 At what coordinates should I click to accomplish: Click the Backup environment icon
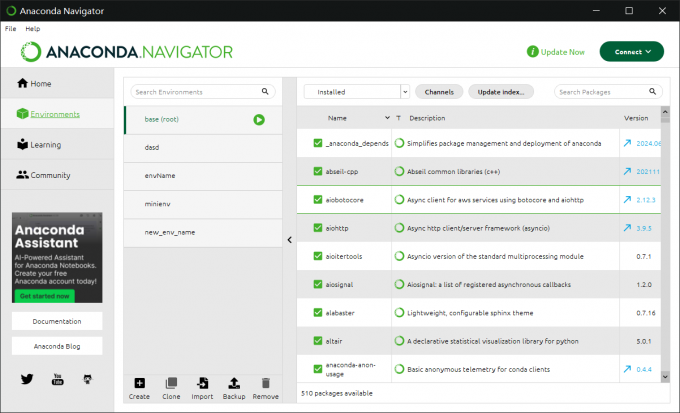234,383
